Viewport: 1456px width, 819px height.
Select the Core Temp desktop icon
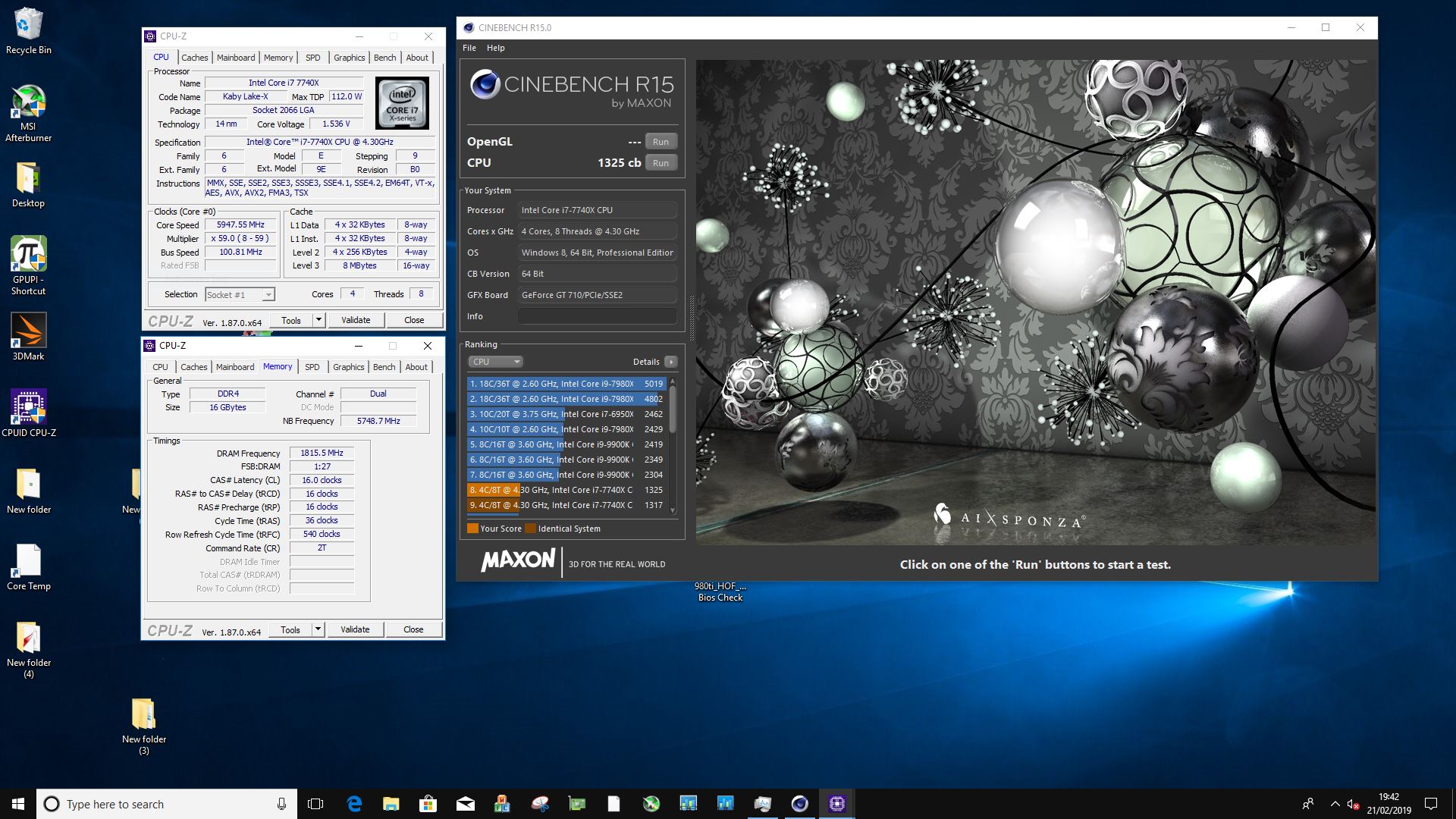(28, 566)
